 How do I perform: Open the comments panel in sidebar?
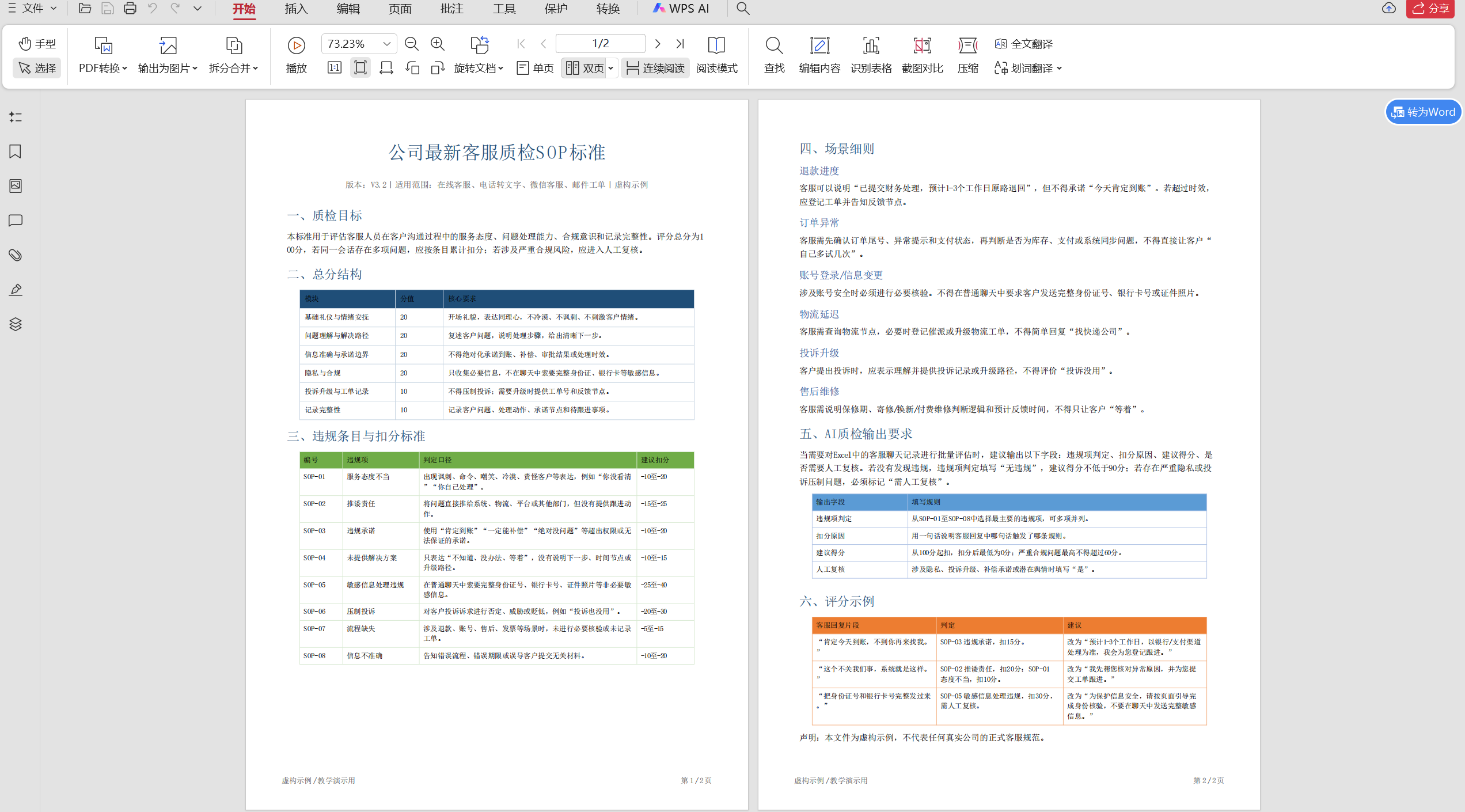16,221
